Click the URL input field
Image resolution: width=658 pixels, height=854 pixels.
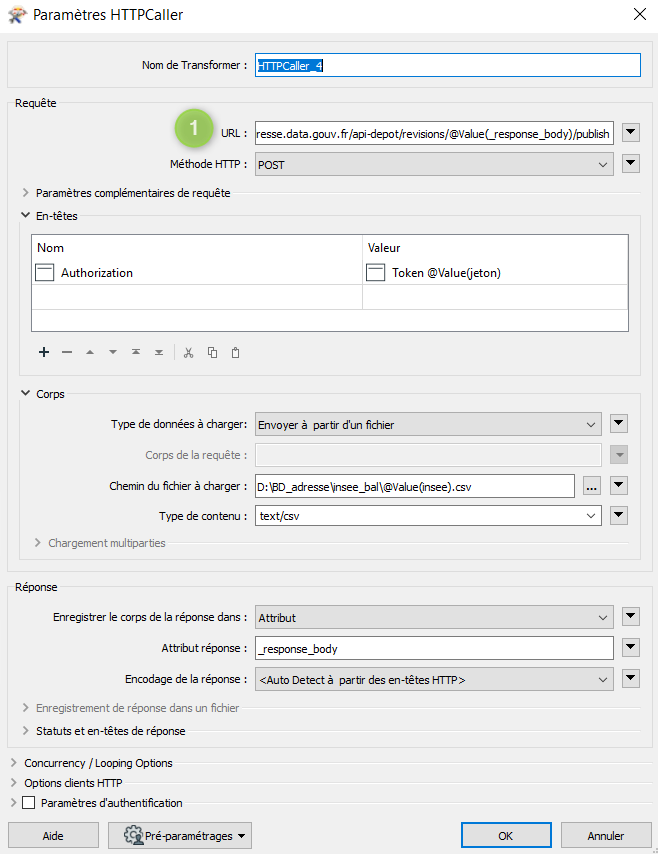(x=434, y=133)
